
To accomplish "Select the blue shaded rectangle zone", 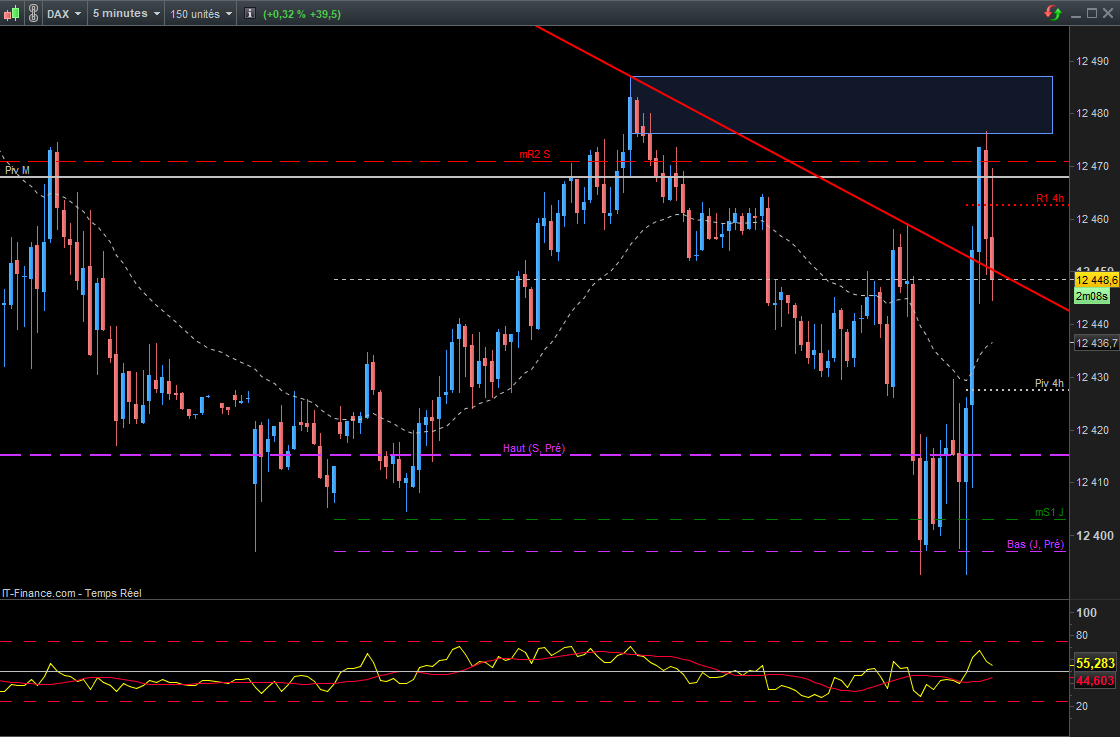I will [841, 105].
